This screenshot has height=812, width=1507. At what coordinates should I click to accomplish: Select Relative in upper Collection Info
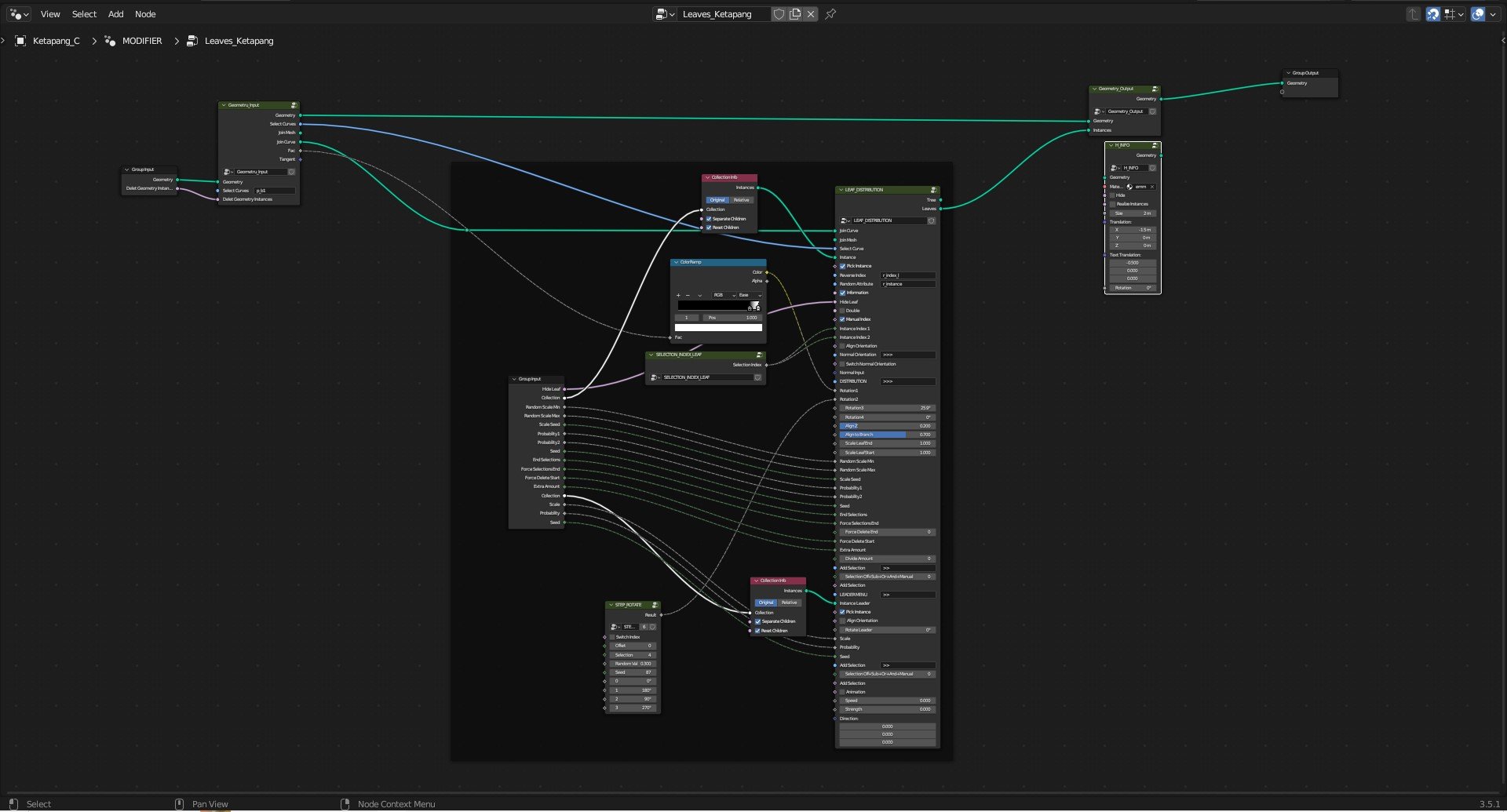(742, 200)
